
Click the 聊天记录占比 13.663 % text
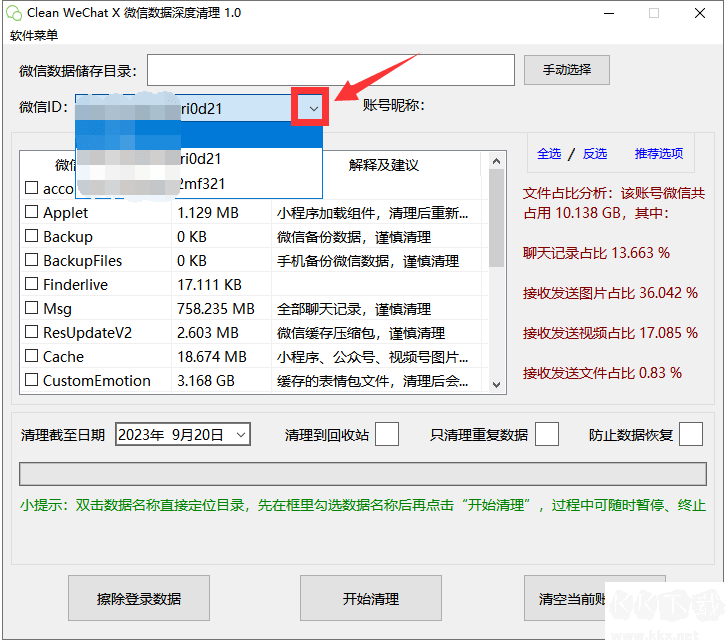tap(596, 253)
